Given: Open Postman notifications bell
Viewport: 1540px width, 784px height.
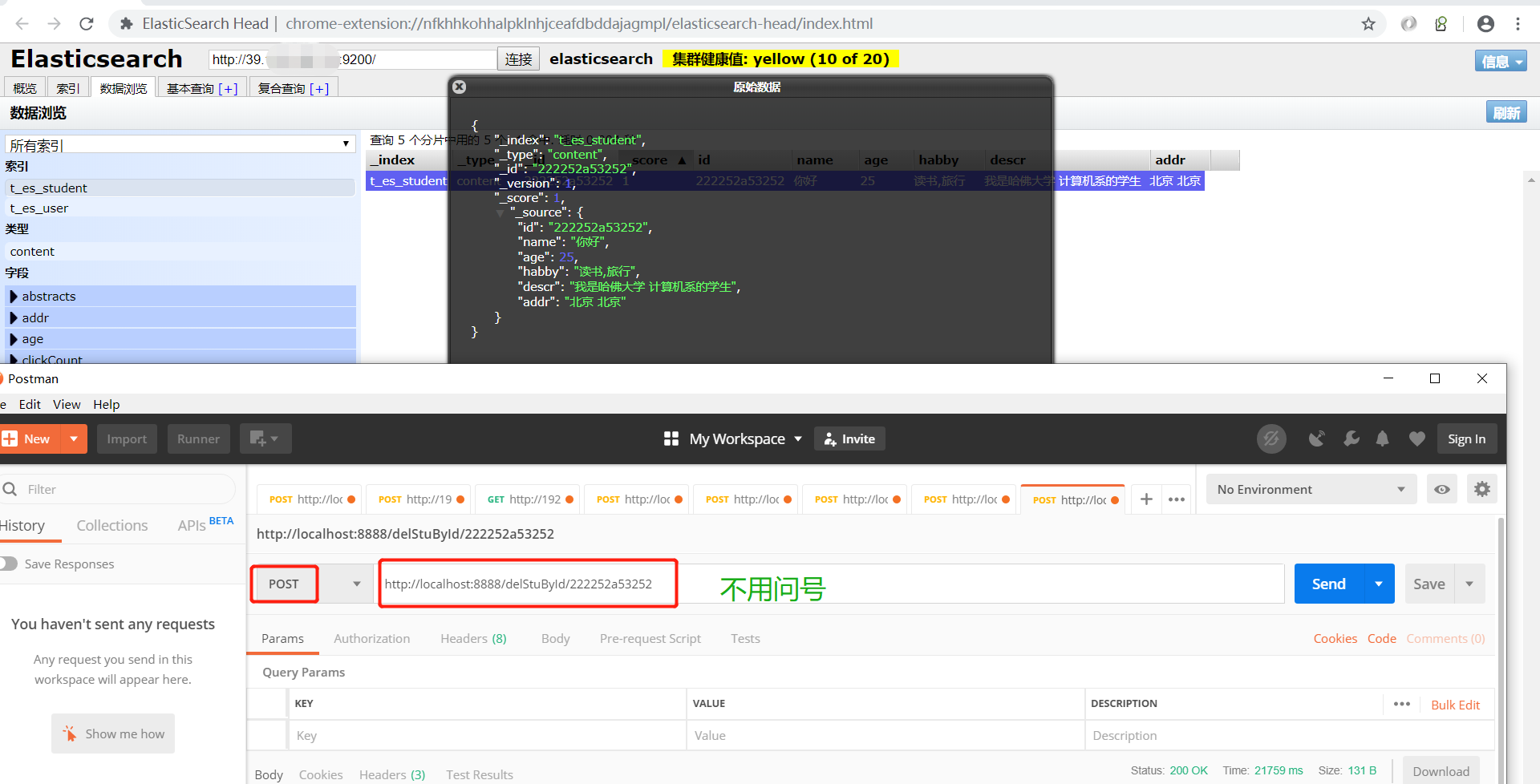Looking at the screenshot, I should [x=1383, y=438].
